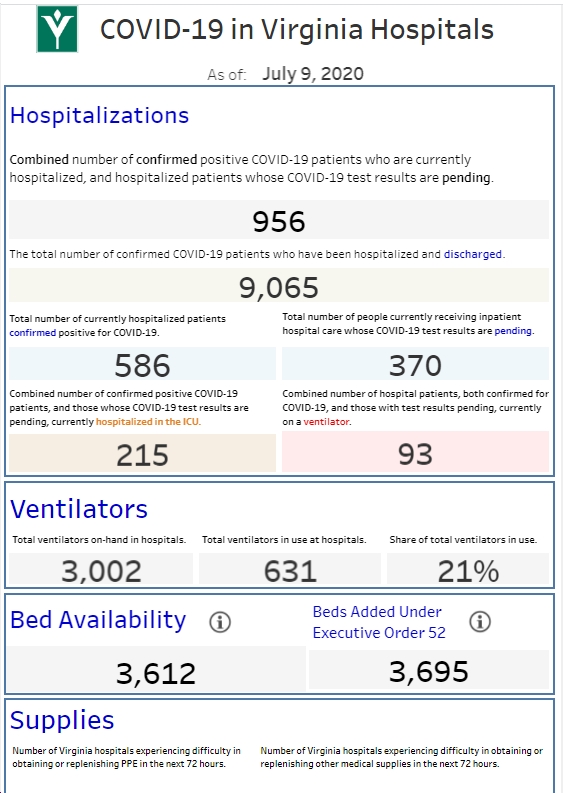Image resolution: width=563 pixels, height=793 pixels.
Task: Click the green VHHA logo icon
Action: coord(57,29)
